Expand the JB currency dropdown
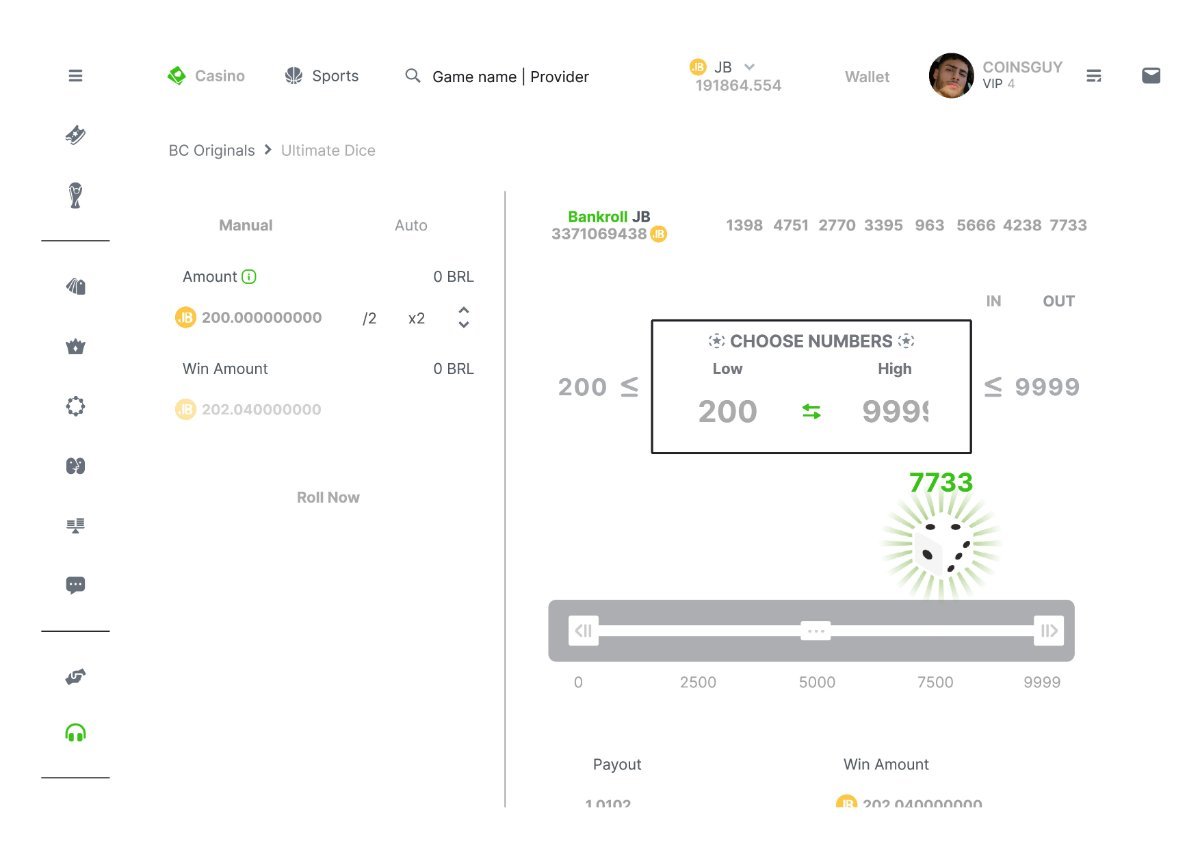 [749, 67]
